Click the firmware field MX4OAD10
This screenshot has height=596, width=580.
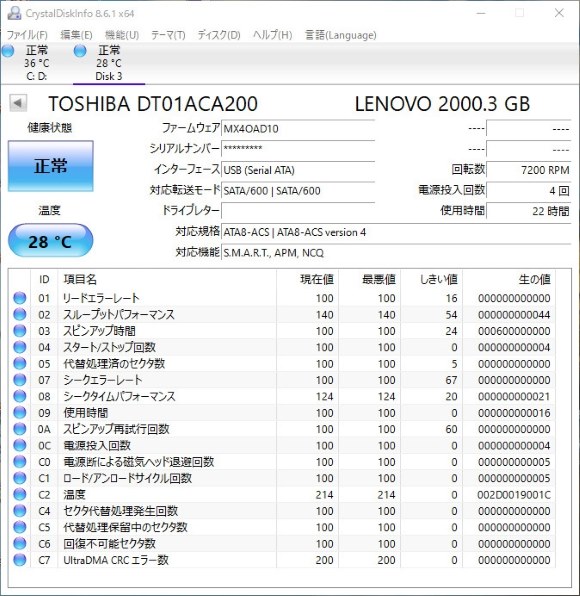[298, 128]
